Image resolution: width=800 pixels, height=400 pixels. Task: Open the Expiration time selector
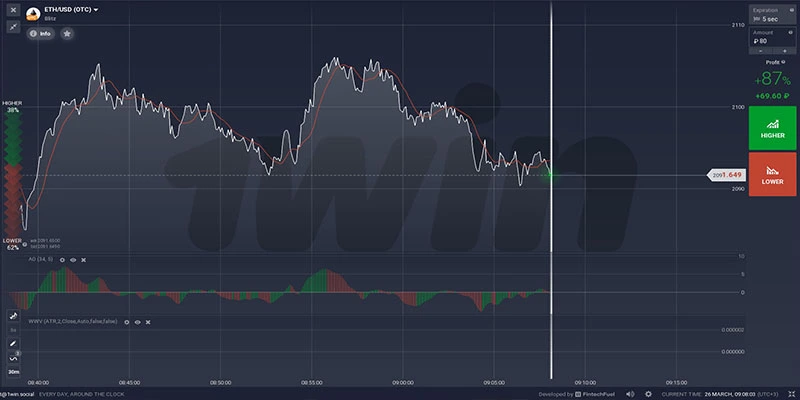(x=772, y=15)
